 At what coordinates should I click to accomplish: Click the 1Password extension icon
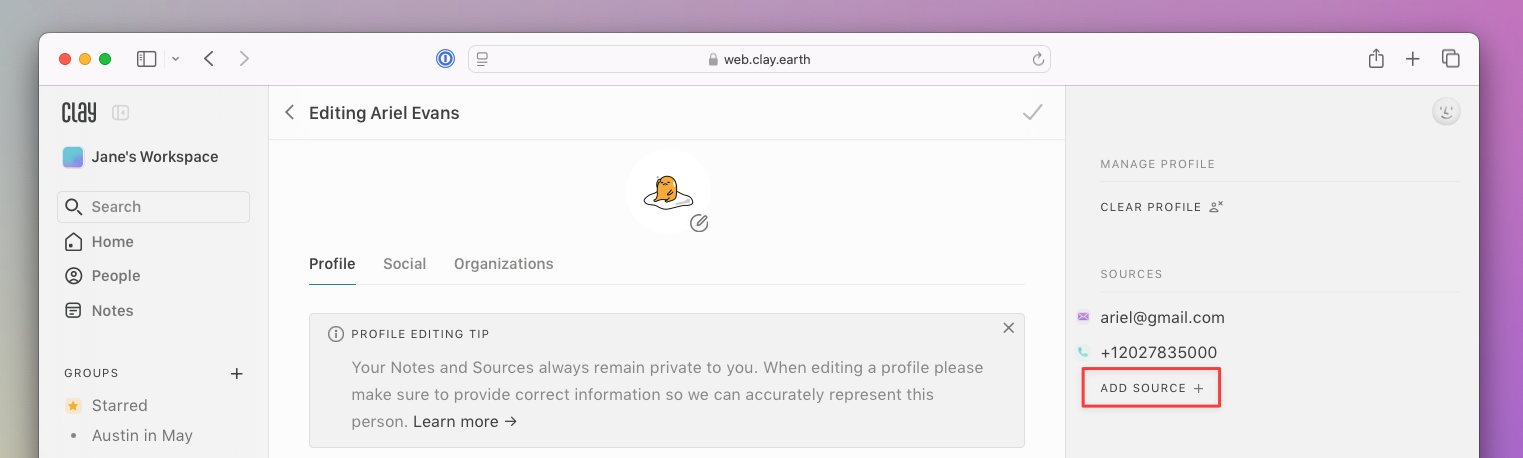[445, 59]
